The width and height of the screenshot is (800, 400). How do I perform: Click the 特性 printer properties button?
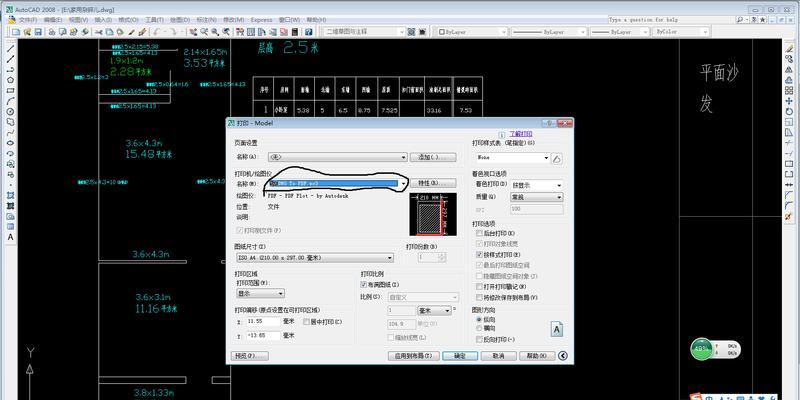point(433,183)
